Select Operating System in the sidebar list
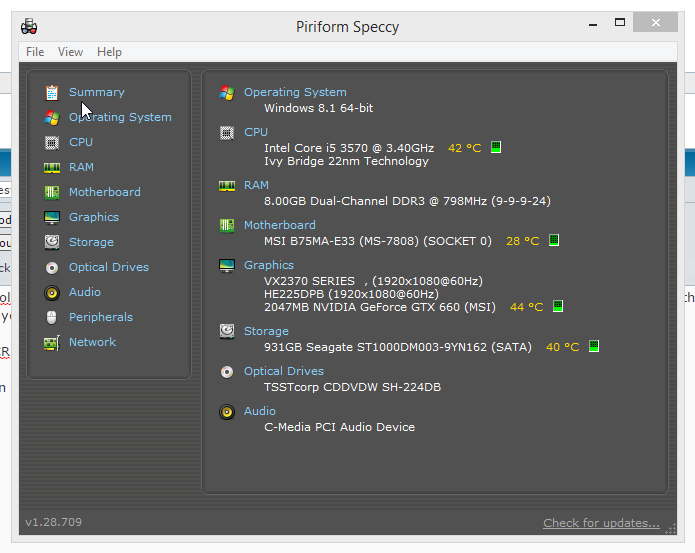The width and height of the screenshot is (695, 553). tap(120, 117)
